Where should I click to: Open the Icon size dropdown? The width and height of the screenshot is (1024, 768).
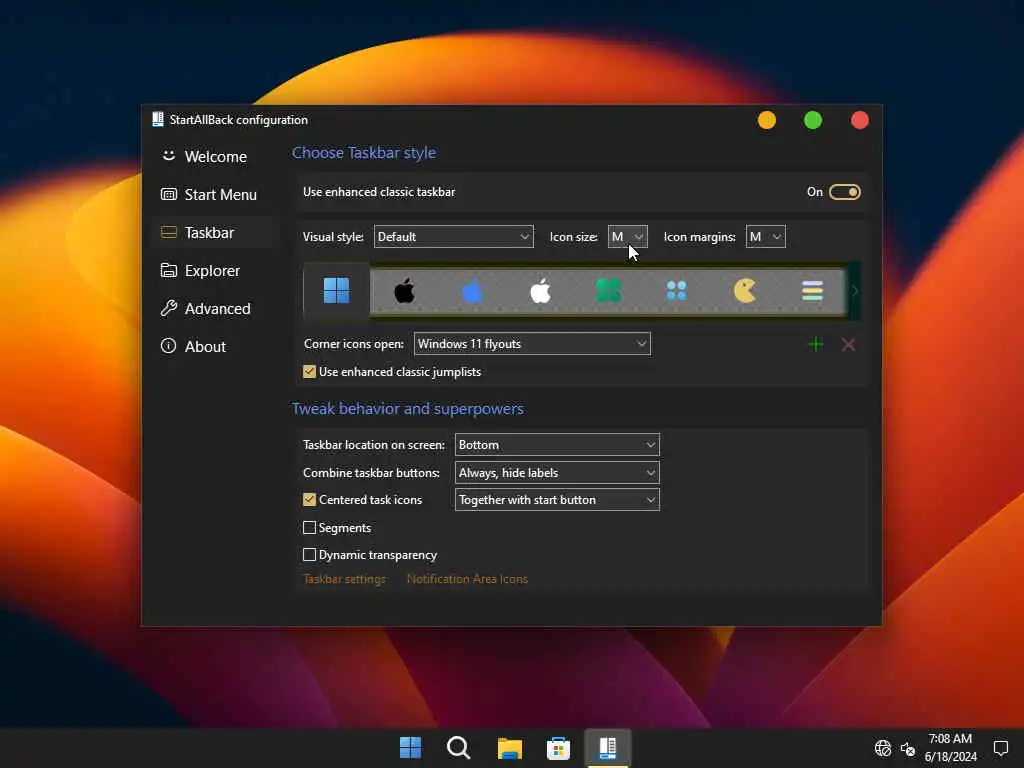[628, 236]
